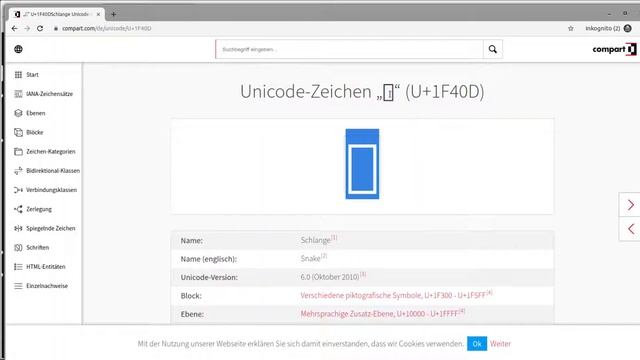Click the browser address bar URL
This screenshot has height=360, width=640.
point(107,29)
